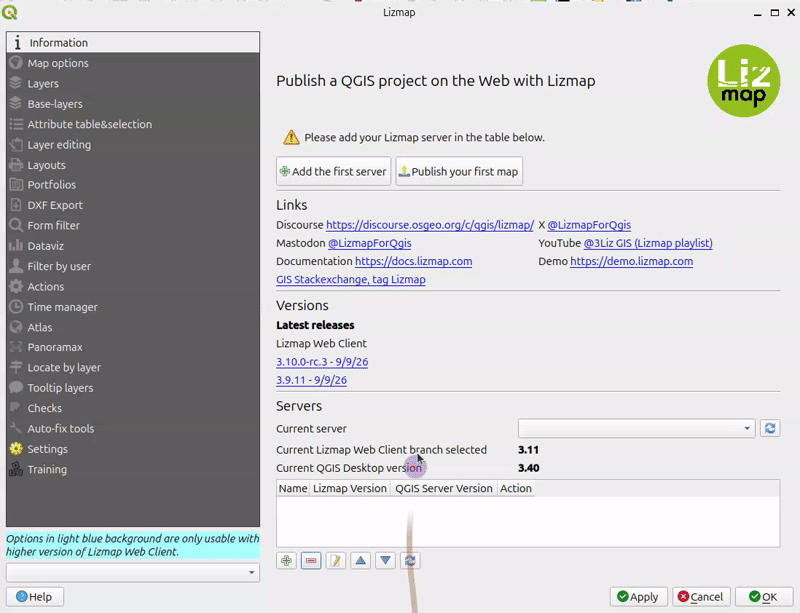Image resolution: width=800 pixels, height=613 pixels.
Task: Move server down with the down arrow
Action: 386,561
